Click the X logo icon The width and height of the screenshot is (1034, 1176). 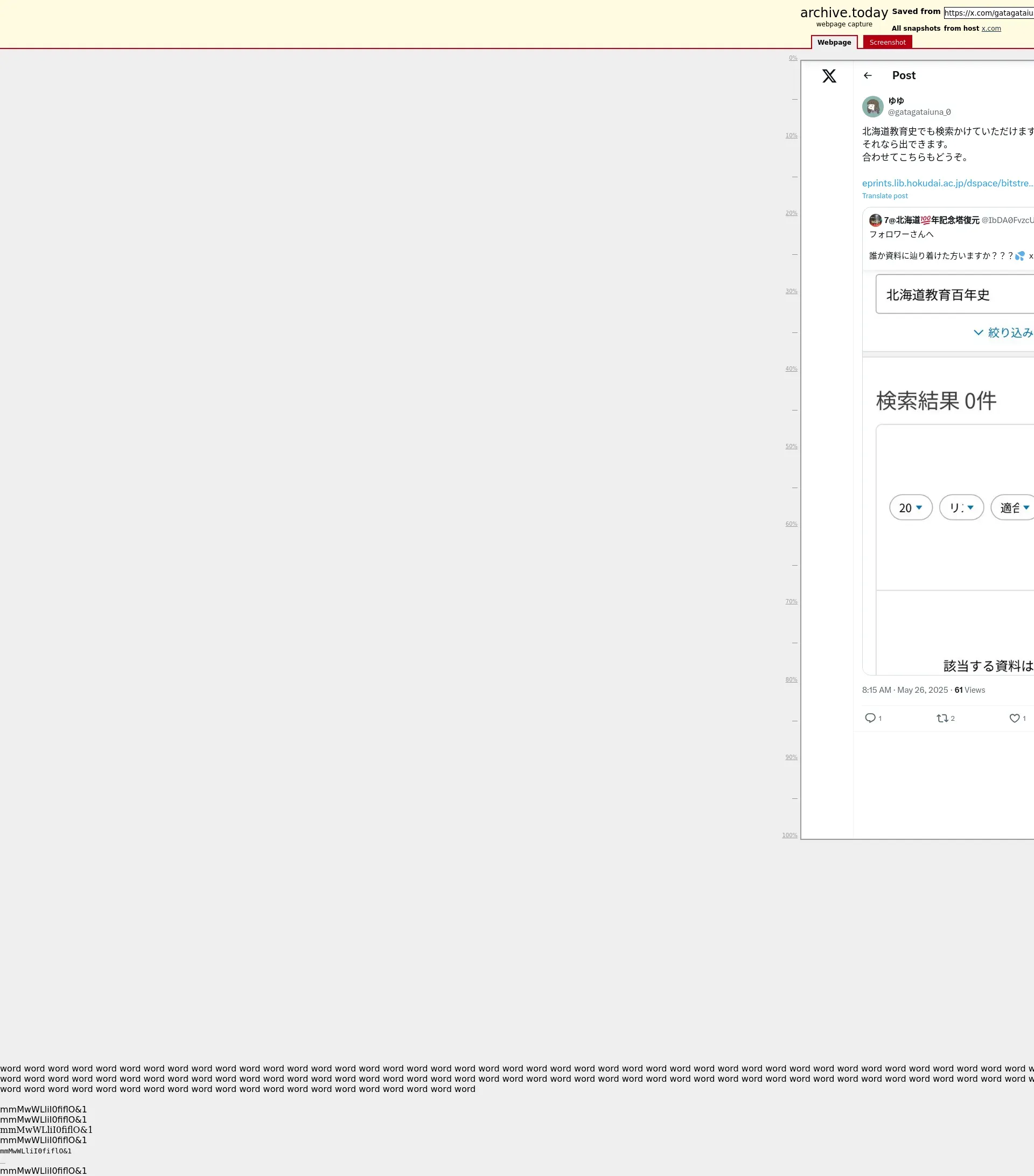click(829, 76)
